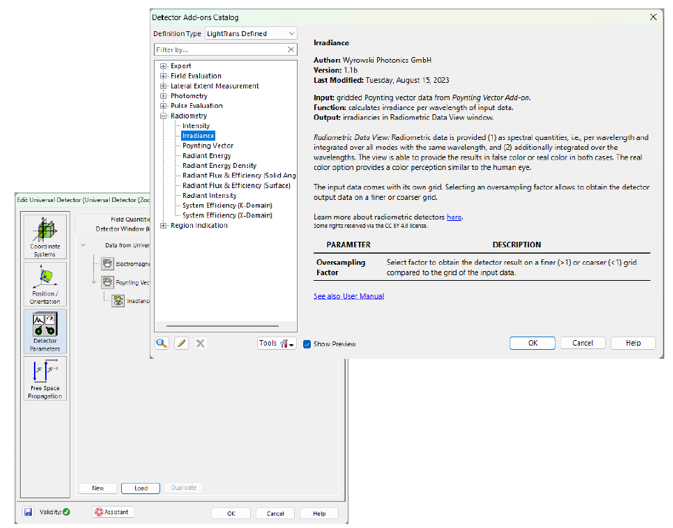Expand the Region Indication category
This screenshot has width=673, height=528.
163,226
